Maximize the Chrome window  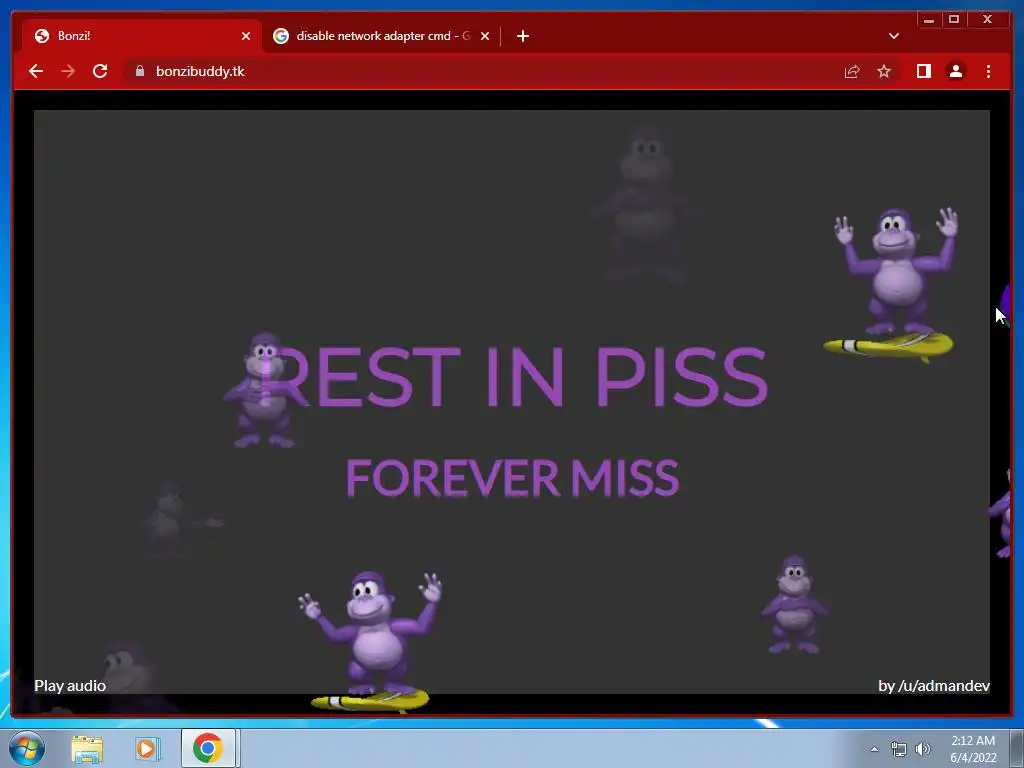tap(953, 20)
